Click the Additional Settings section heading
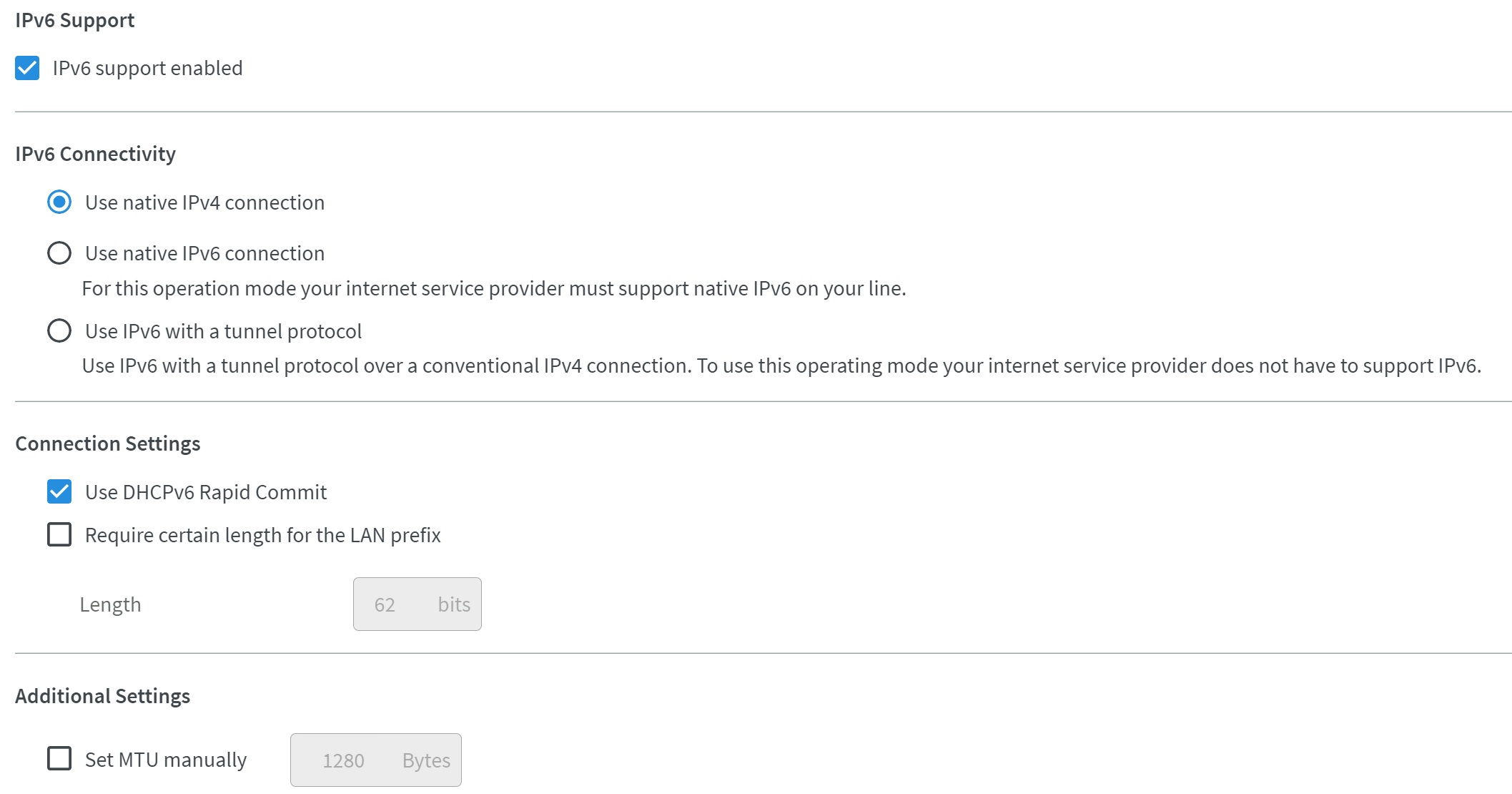The image size is (1512, 794). 103,696
